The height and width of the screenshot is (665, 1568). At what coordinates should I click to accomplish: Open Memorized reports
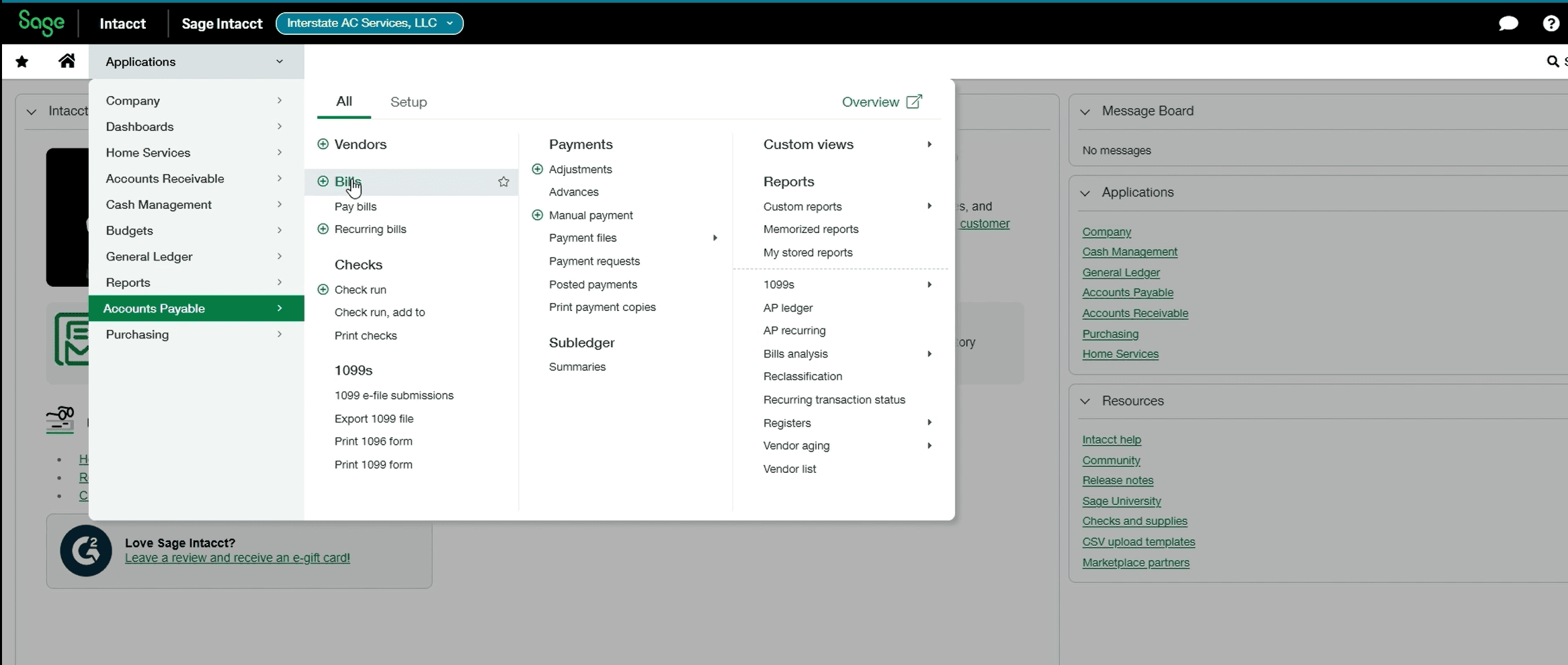pos(811,229)
